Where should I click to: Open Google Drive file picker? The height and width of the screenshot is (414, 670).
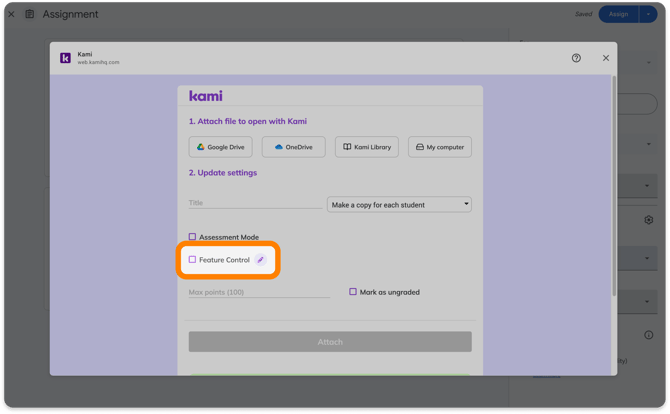coord(220,147)
